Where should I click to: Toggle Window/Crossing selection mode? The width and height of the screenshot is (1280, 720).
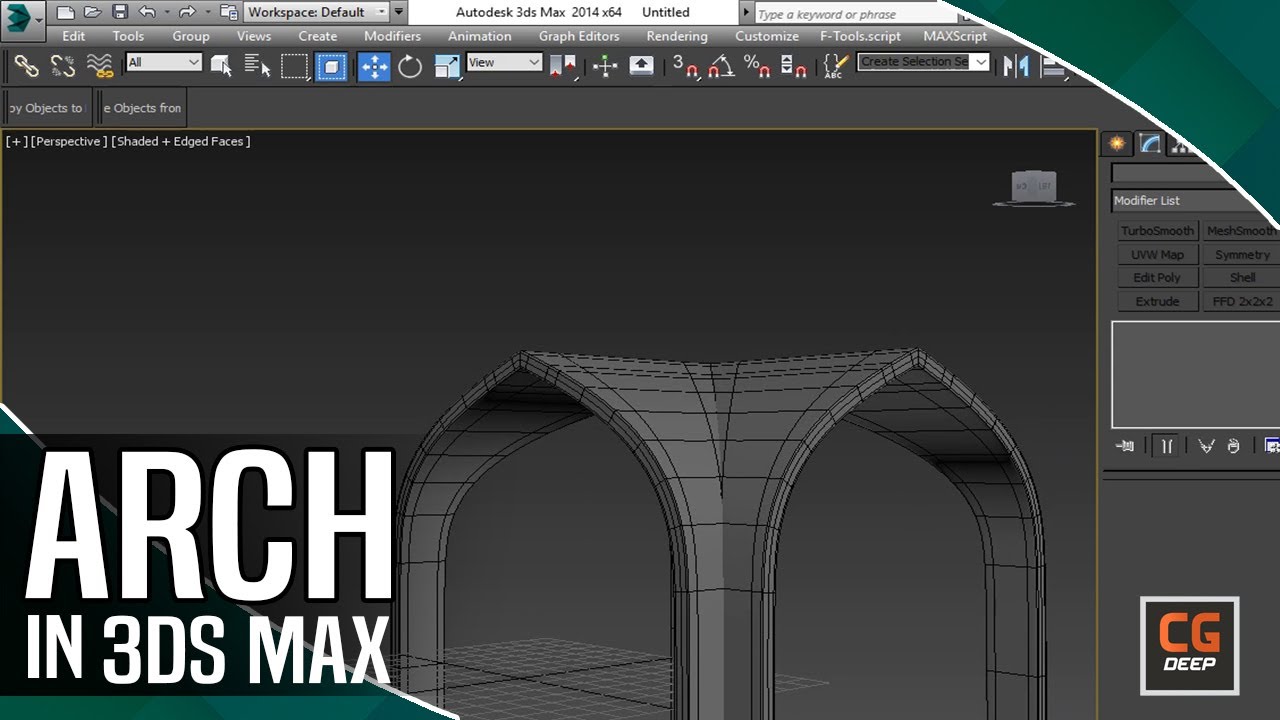(331, 66)
